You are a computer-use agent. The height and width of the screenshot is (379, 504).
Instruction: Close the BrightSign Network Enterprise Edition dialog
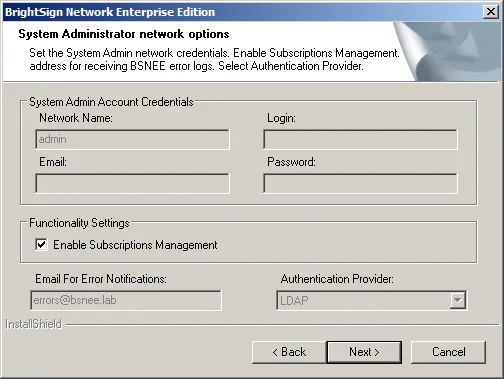point(491,12)
